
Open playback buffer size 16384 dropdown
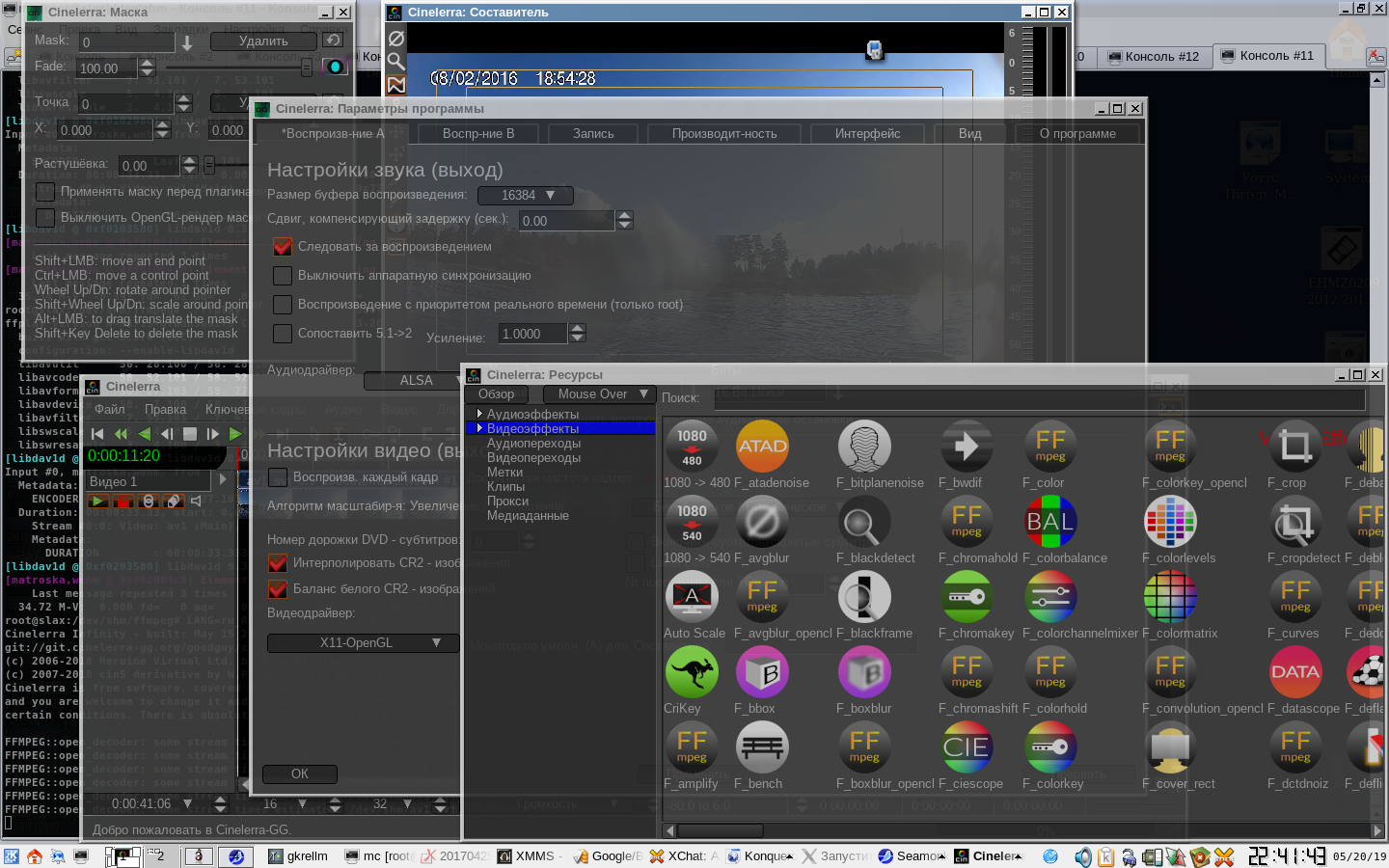pyautogui.click(x=528, y=196)
